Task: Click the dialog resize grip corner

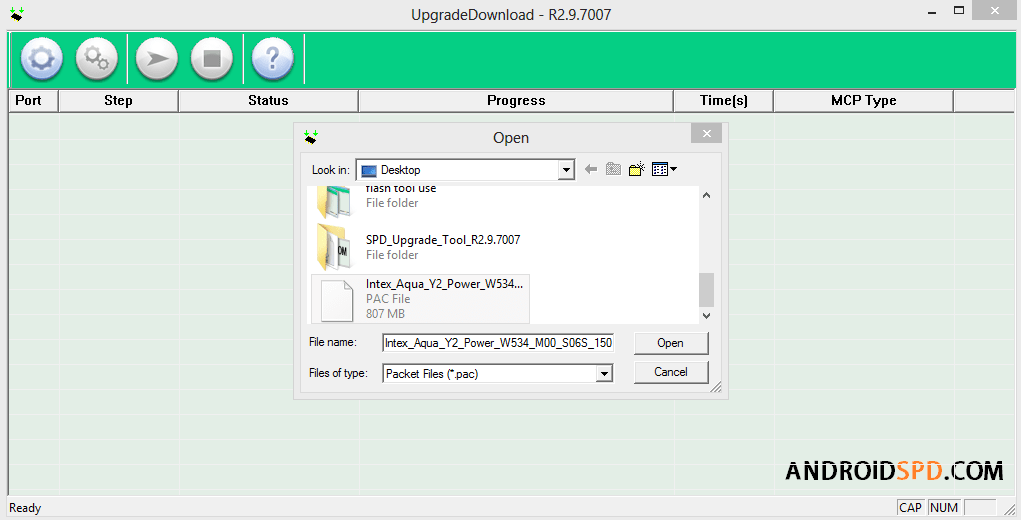Action: click(x=716, y=387)
